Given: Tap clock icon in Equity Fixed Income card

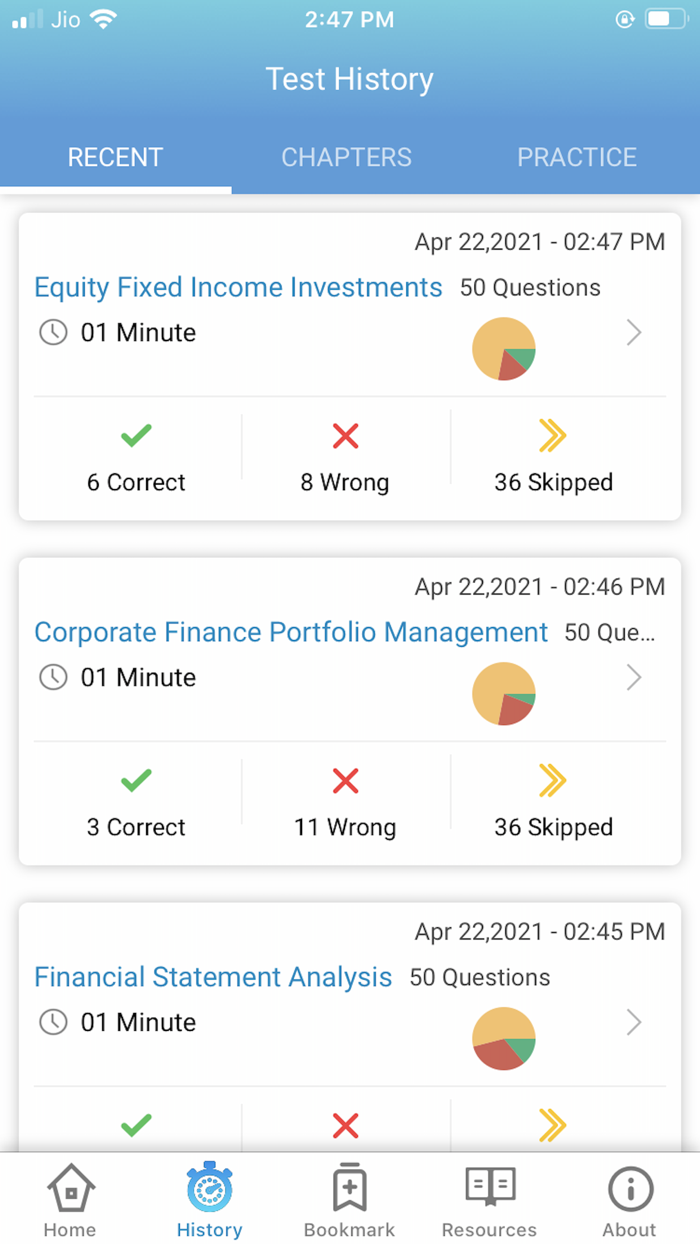Looking at the screenshot, I should point(53,333).
